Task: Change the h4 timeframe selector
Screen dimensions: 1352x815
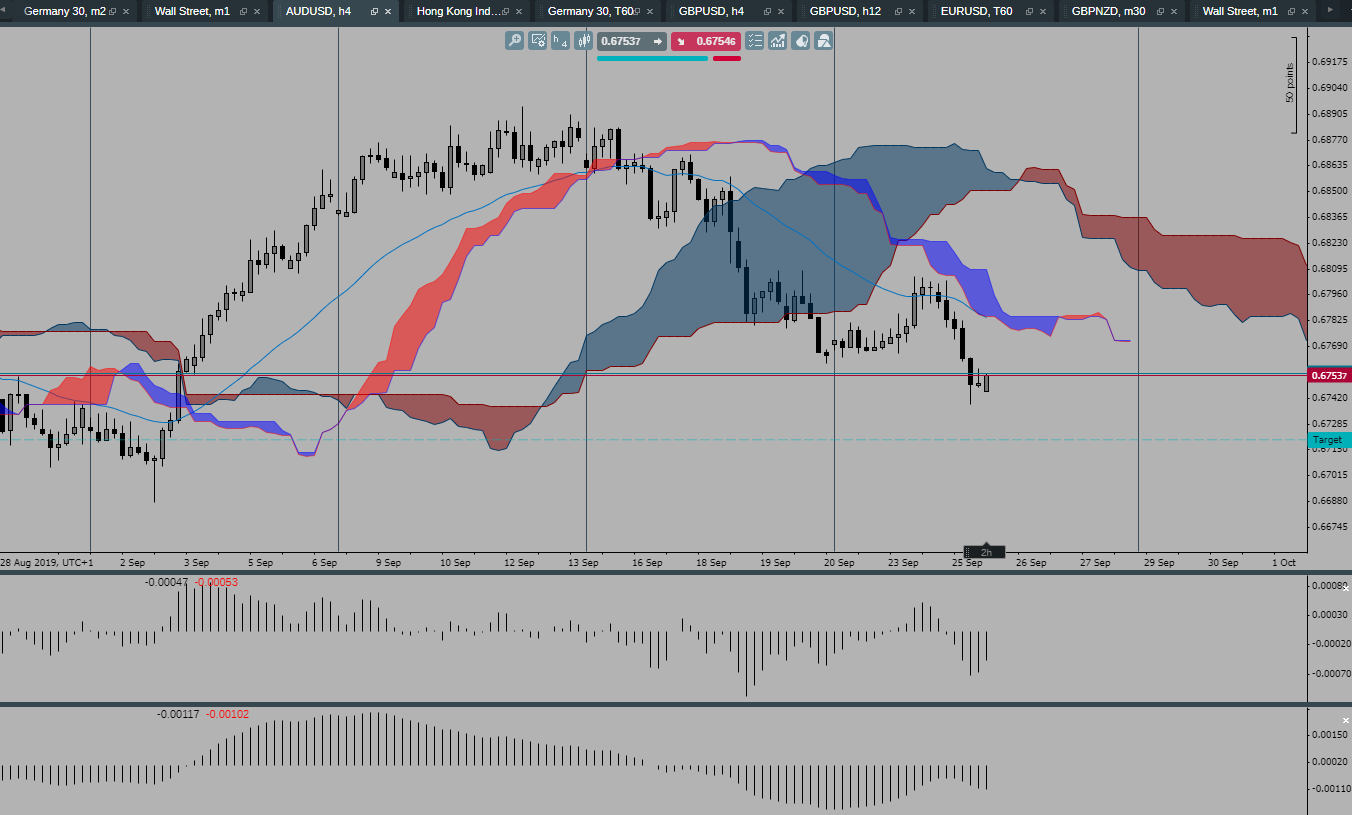Action: pyautogui.click(x=561, y=41)
